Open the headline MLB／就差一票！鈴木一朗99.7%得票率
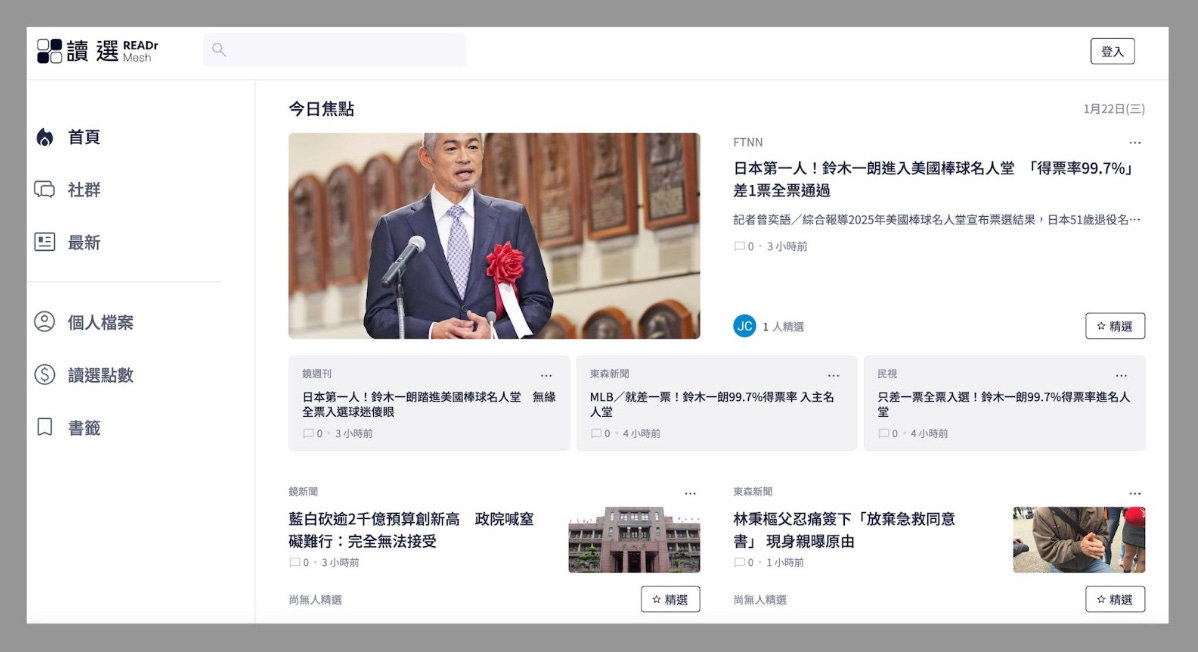This screenshot has width=1198, height=652. pyautogui.click(x=711, y=404)
